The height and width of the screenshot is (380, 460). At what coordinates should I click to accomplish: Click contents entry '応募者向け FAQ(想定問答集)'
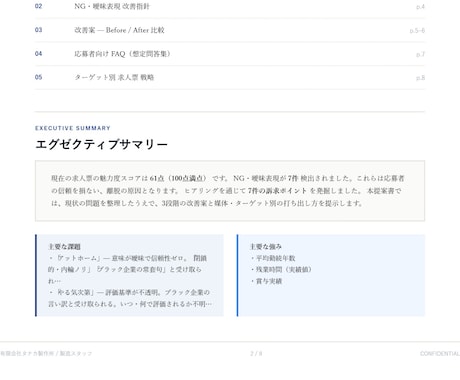click(122, 54)
